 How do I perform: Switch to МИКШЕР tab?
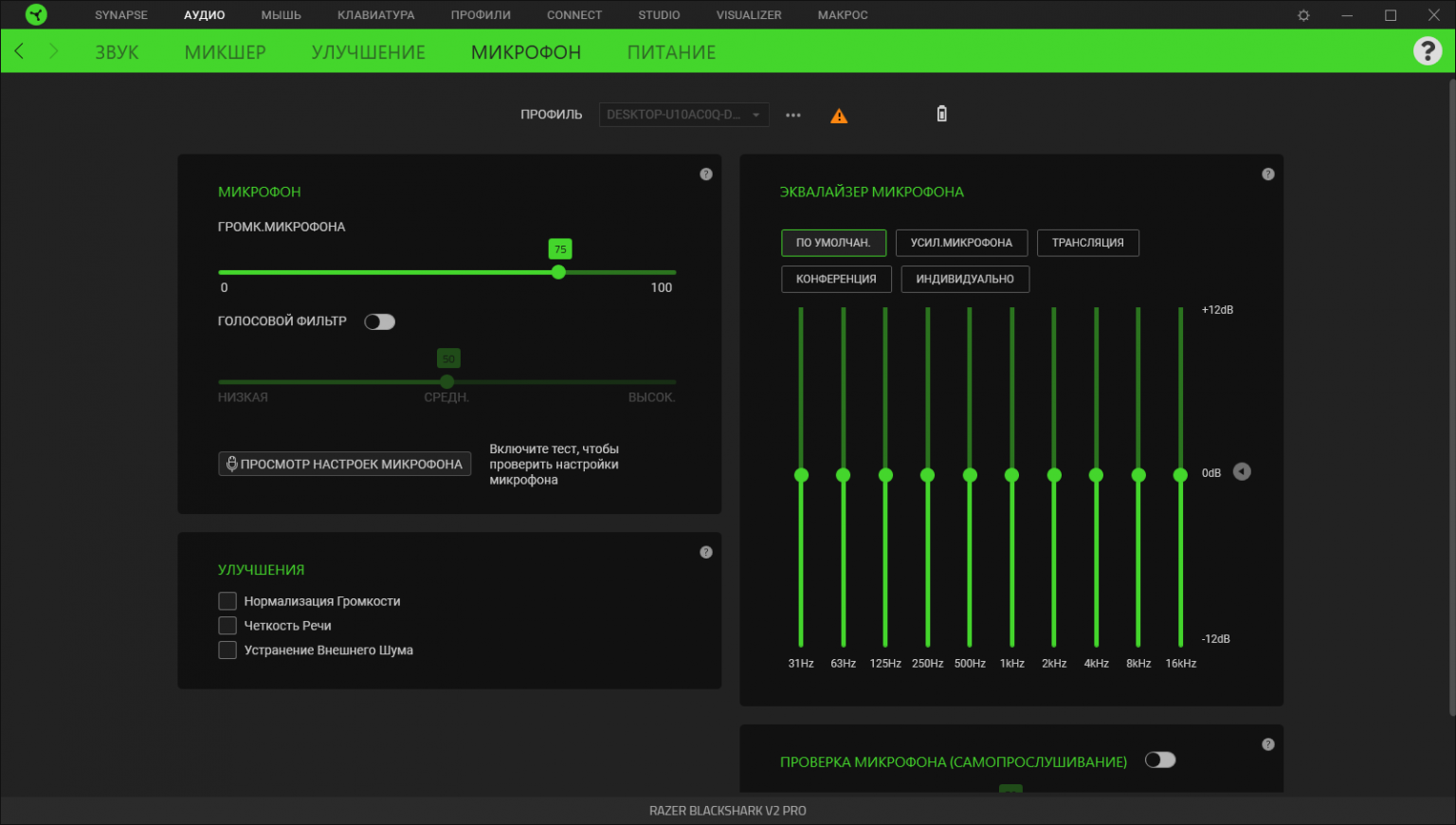click(226, 52)
